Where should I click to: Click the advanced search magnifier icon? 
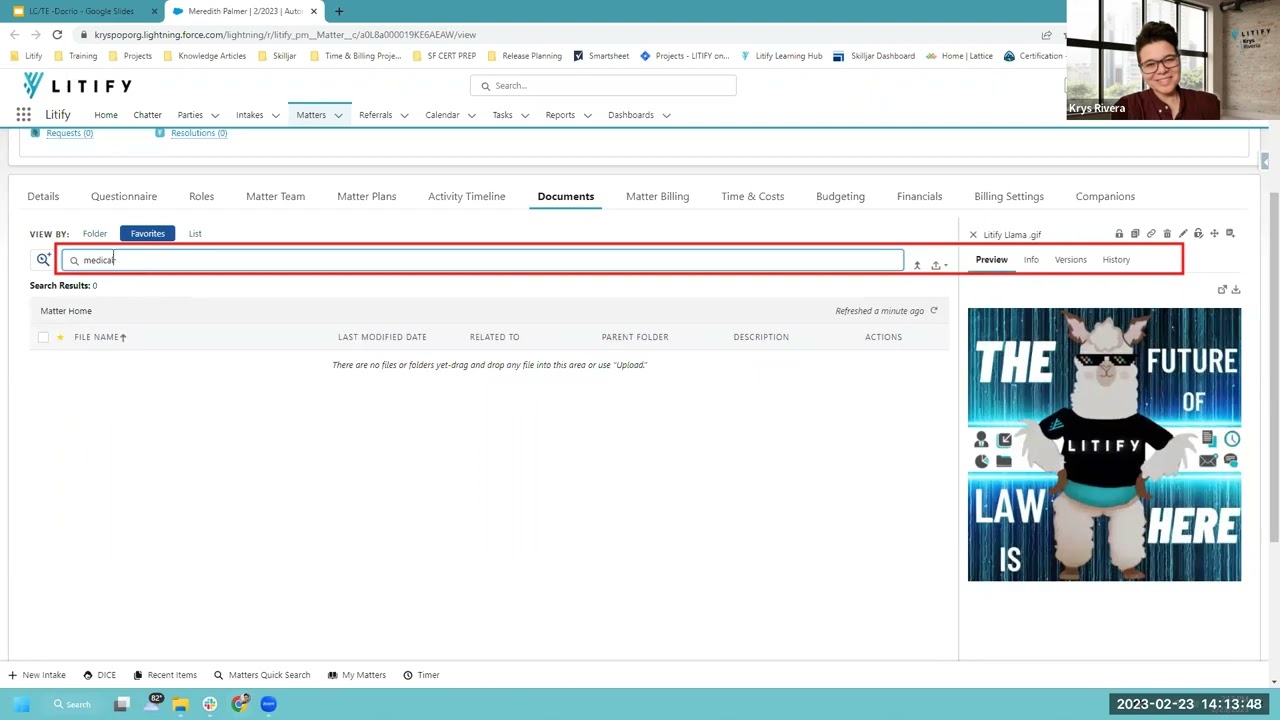[x=43, y=260]
